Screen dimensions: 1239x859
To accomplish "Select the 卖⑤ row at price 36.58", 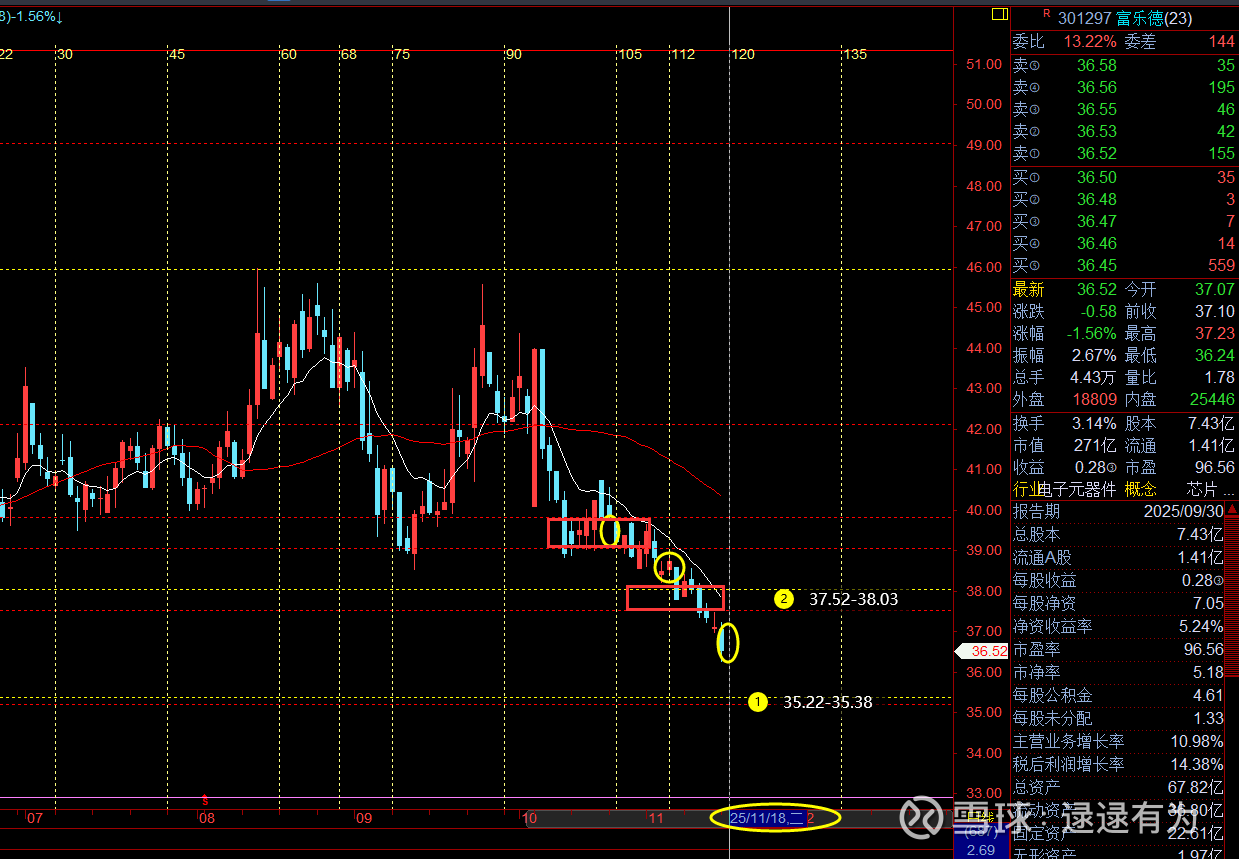I will point(1124,65).
